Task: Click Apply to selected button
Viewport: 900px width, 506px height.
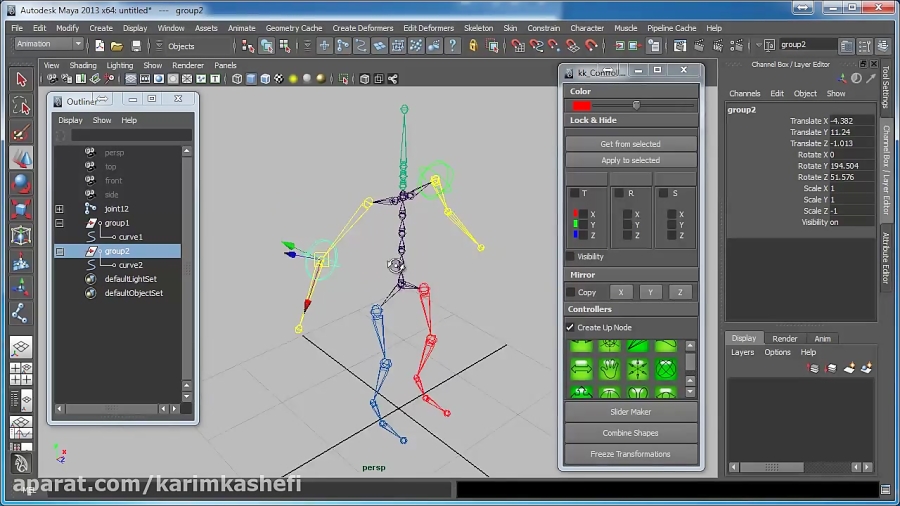Action: tap(631, 160)
